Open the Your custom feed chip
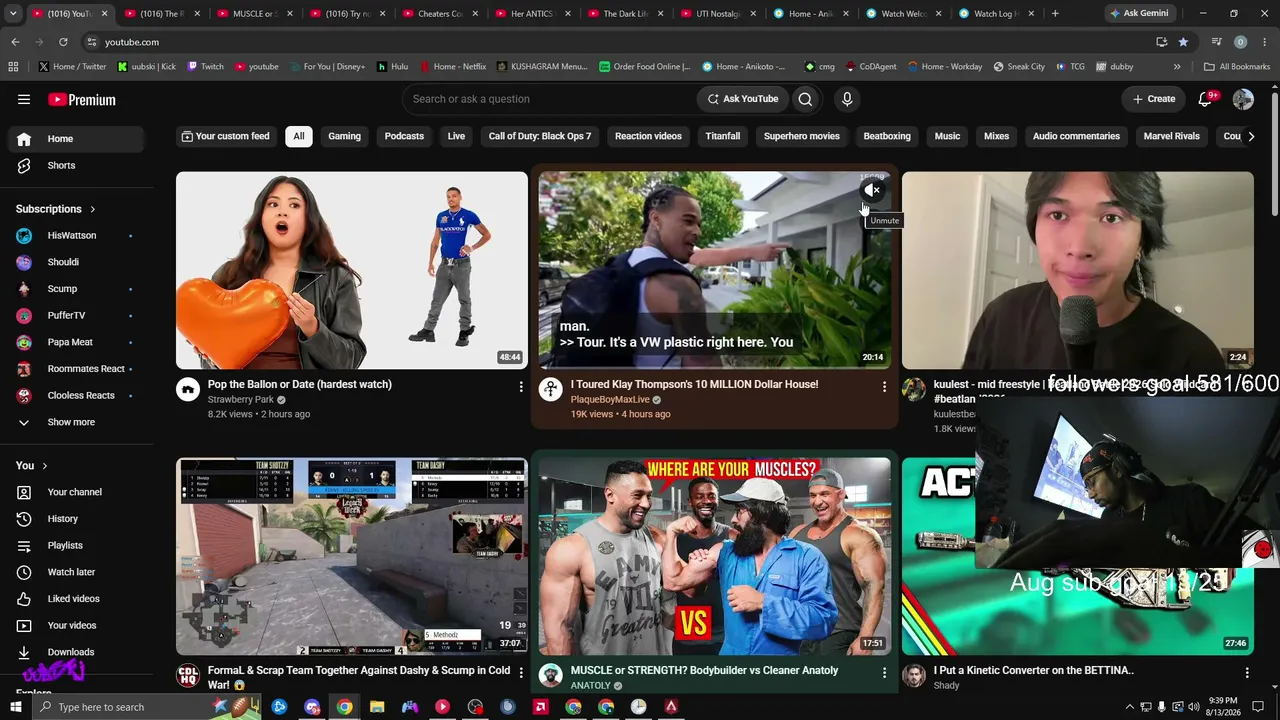This screenshot has height=720, width=1280. point(225,136)
